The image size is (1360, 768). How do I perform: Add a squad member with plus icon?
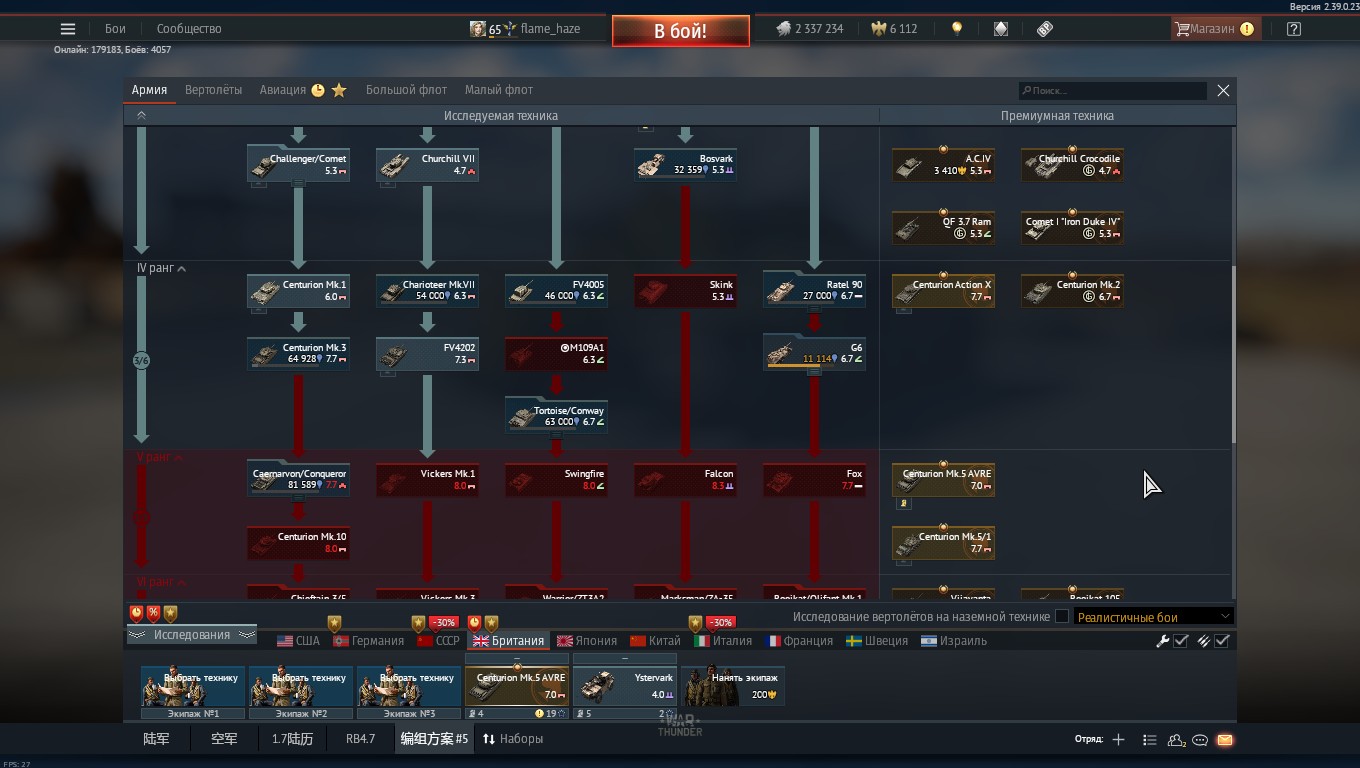(1118, 740)
